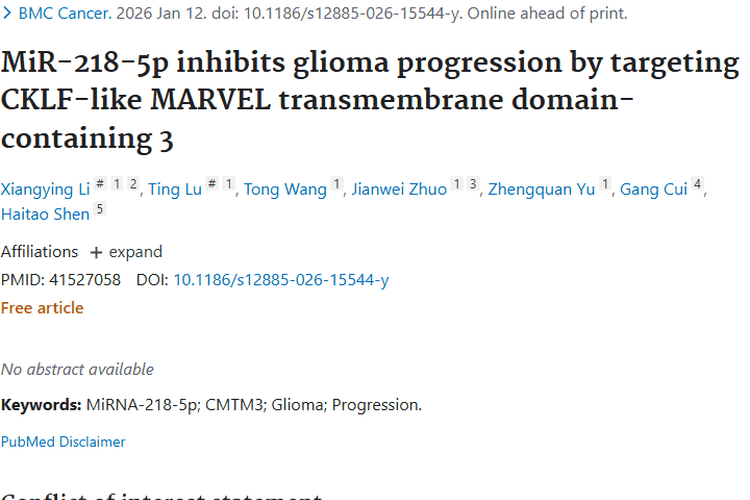Click affiliation superscript 5 after Haitao Shen
Viewport: 750px width, 500px height.
point(99,209)
